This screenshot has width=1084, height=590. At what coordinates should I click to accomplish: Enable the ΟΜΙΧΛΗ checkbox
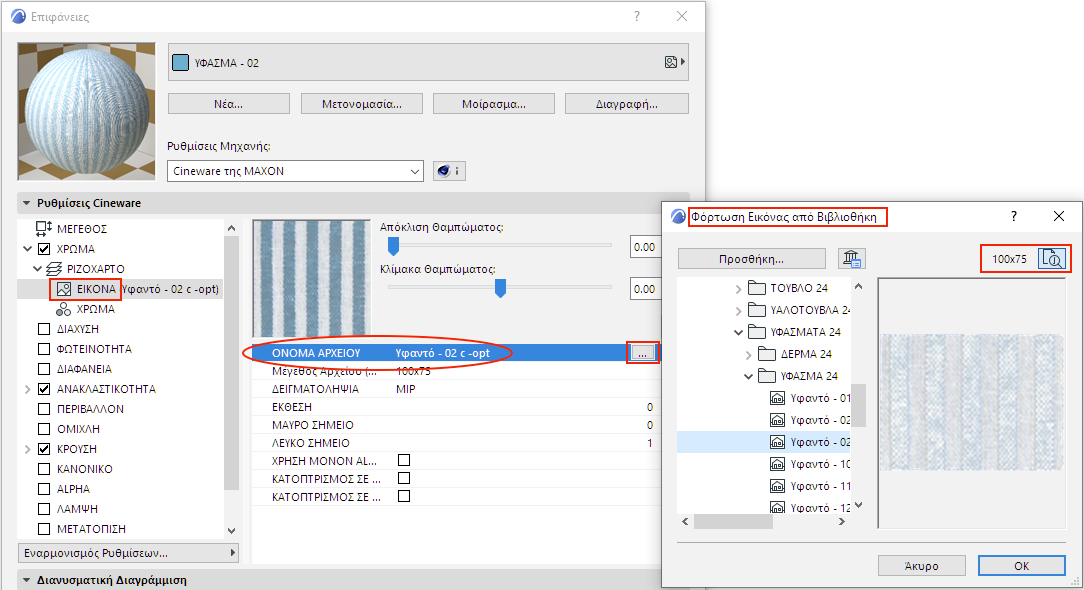44,430
